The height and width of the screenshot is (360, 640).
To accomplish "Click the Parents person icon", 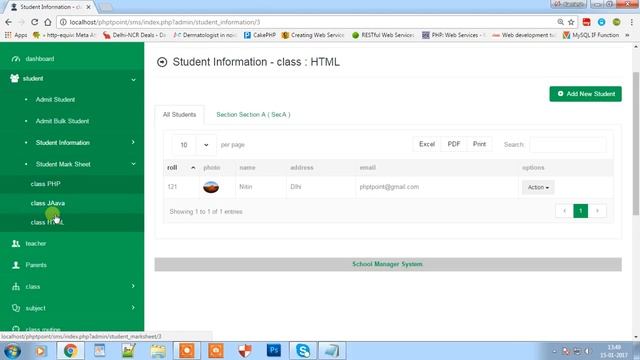I will [16, 265].
